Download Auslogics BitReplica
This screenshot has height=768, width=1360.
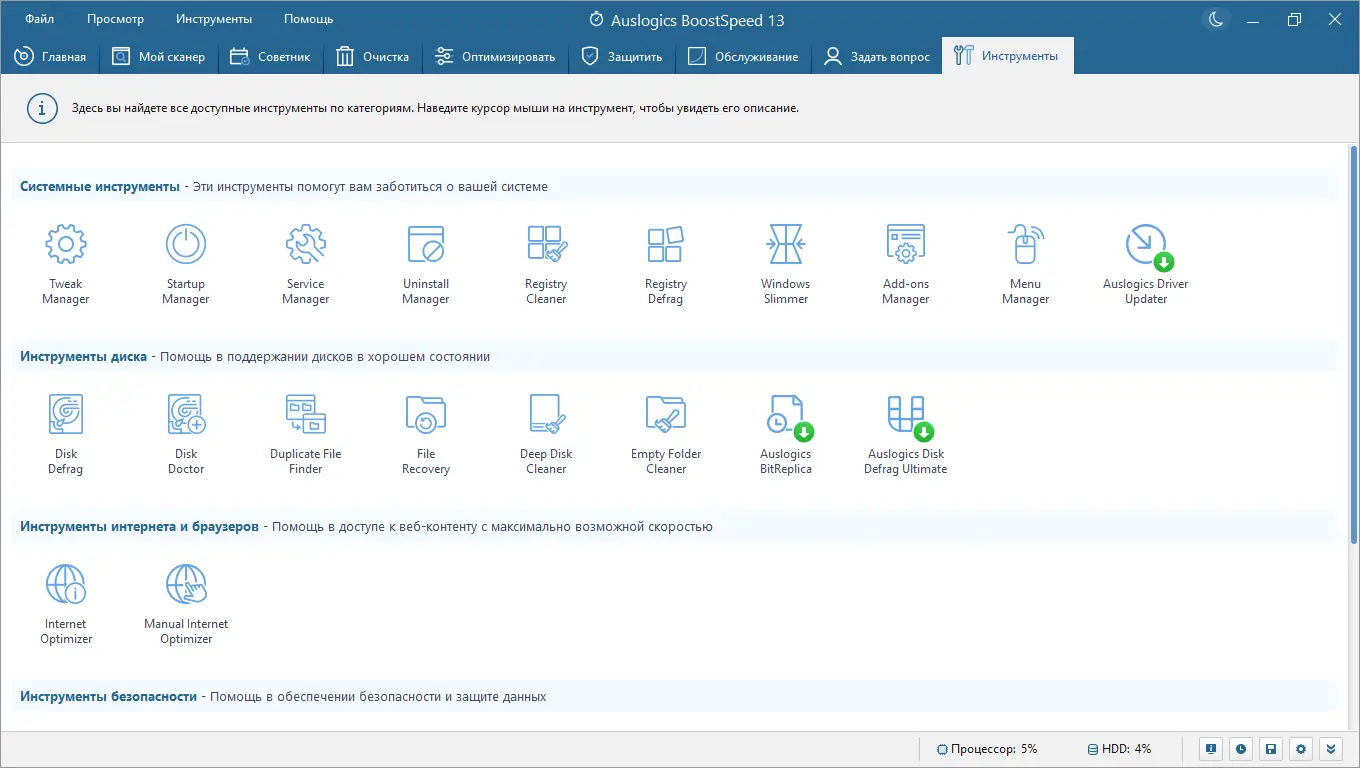tap(786, 434)
